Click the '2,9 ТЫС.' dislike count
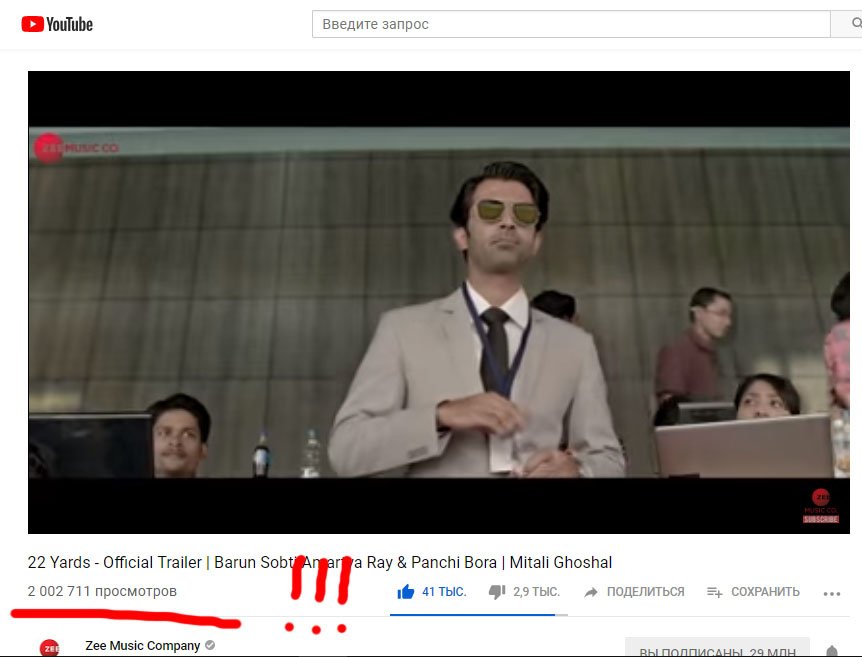This screenshot has height=657, width=862. [x=537, y=592]
